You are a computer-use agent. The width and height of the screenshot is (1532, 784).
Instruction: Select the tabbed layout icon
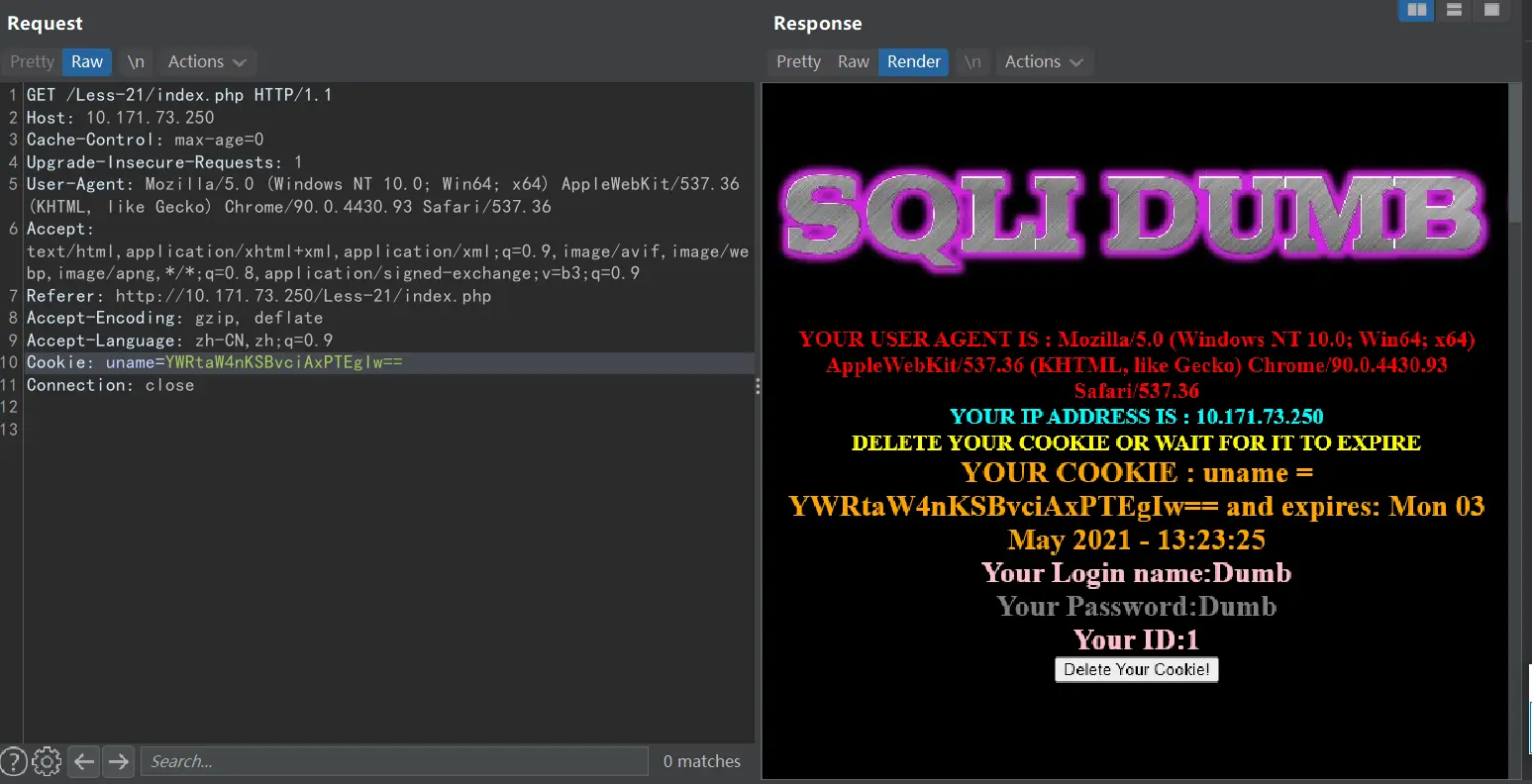pos(1490,10)
